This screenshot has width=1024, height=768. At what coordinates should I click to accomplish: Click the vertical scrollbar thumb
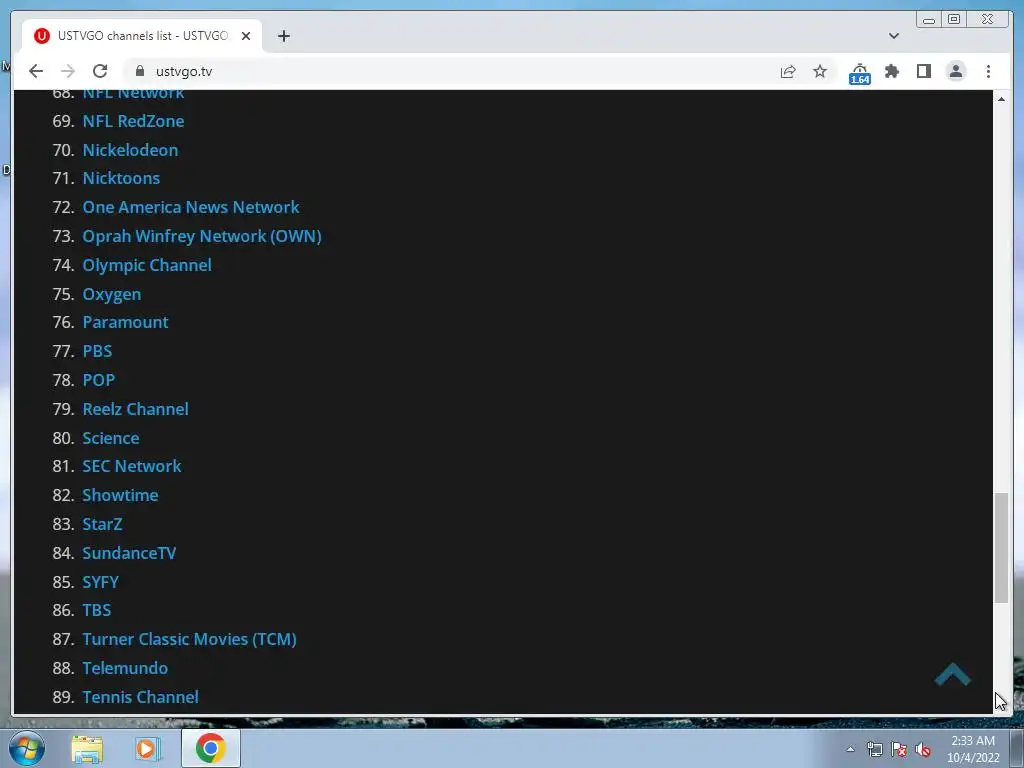(x=1001, y=549)
